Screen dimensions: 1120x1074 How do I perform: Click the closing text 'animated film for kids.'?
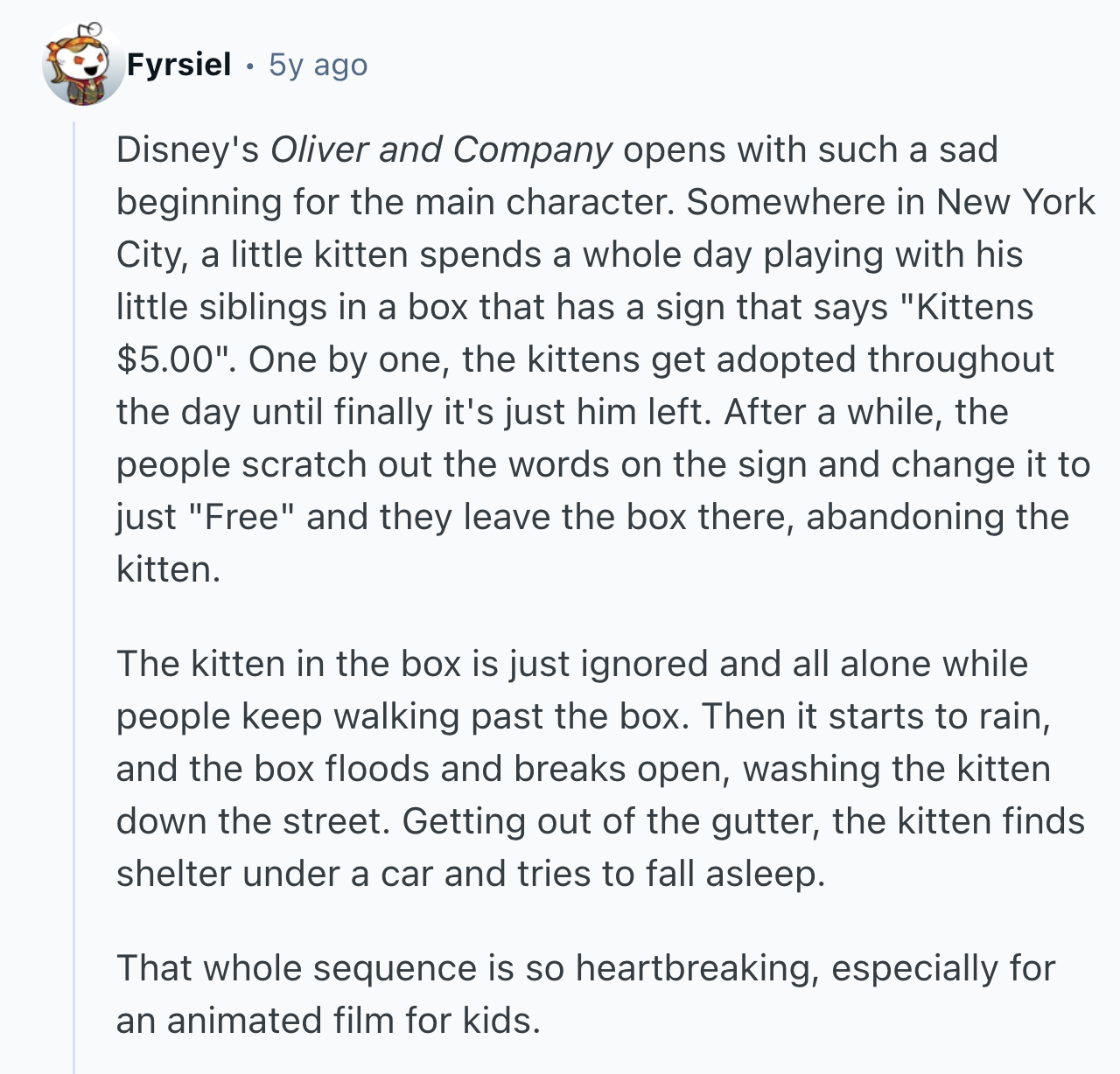coord(353,1021)
